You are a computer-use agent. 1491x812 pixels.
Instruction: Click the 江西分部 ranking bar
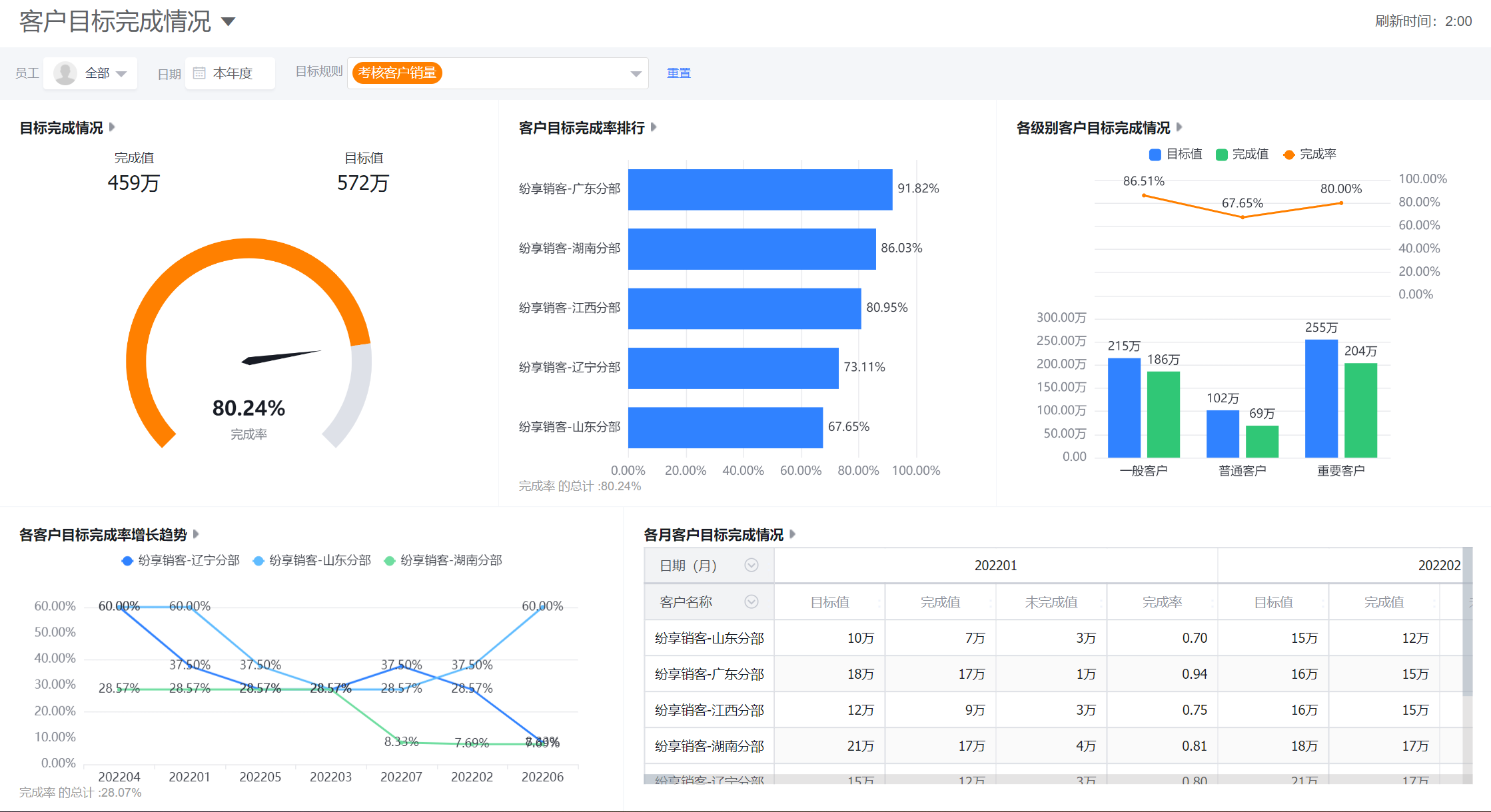pos(745,308)
